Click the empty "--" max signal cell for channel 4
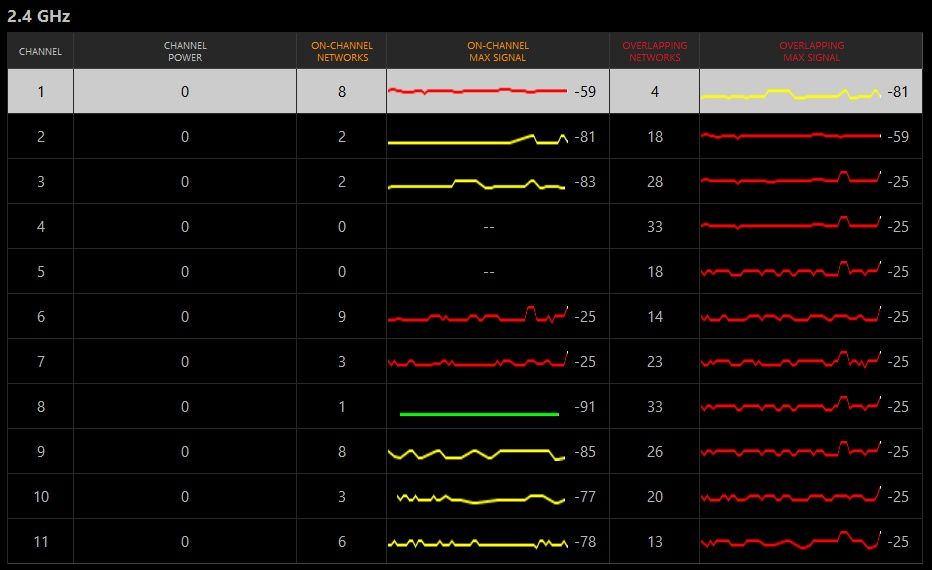The image size is (932, 570). 488,227
